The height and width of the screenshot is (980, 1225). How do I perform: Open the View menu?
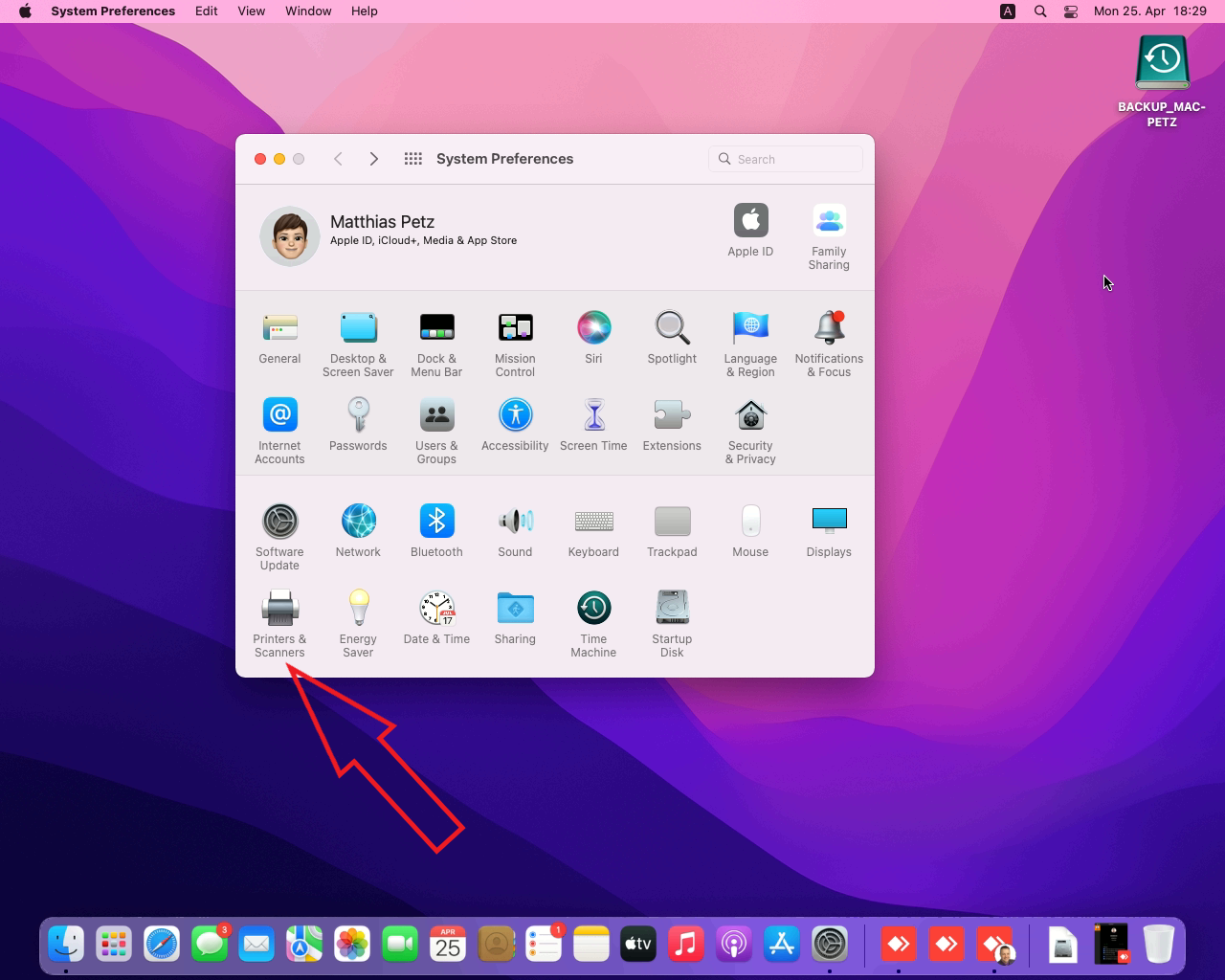point(251,11)
